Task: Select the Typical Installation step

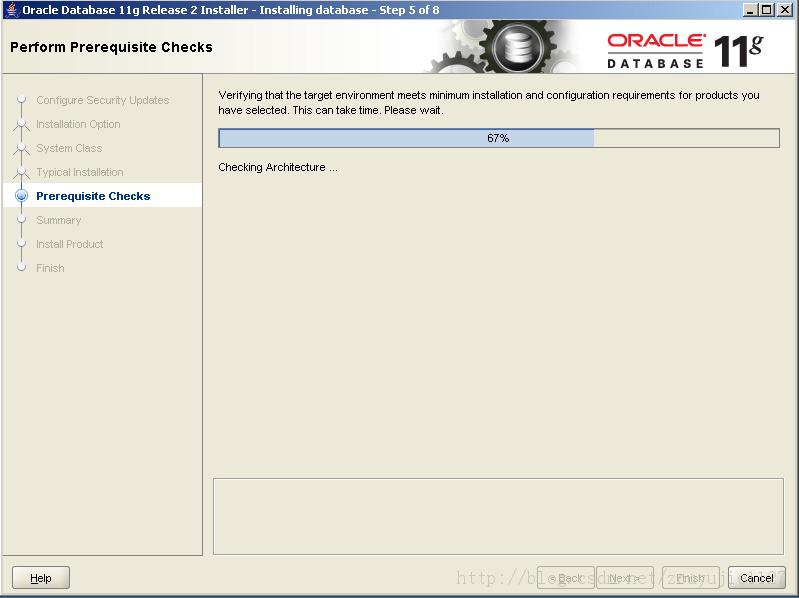Action: click(x=79, y=172)
